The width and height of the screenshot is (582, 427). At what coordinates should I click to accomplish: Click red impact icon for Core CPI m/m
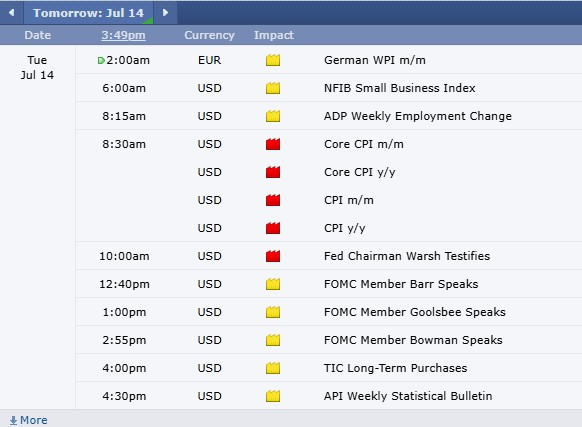tap(273, 144)
